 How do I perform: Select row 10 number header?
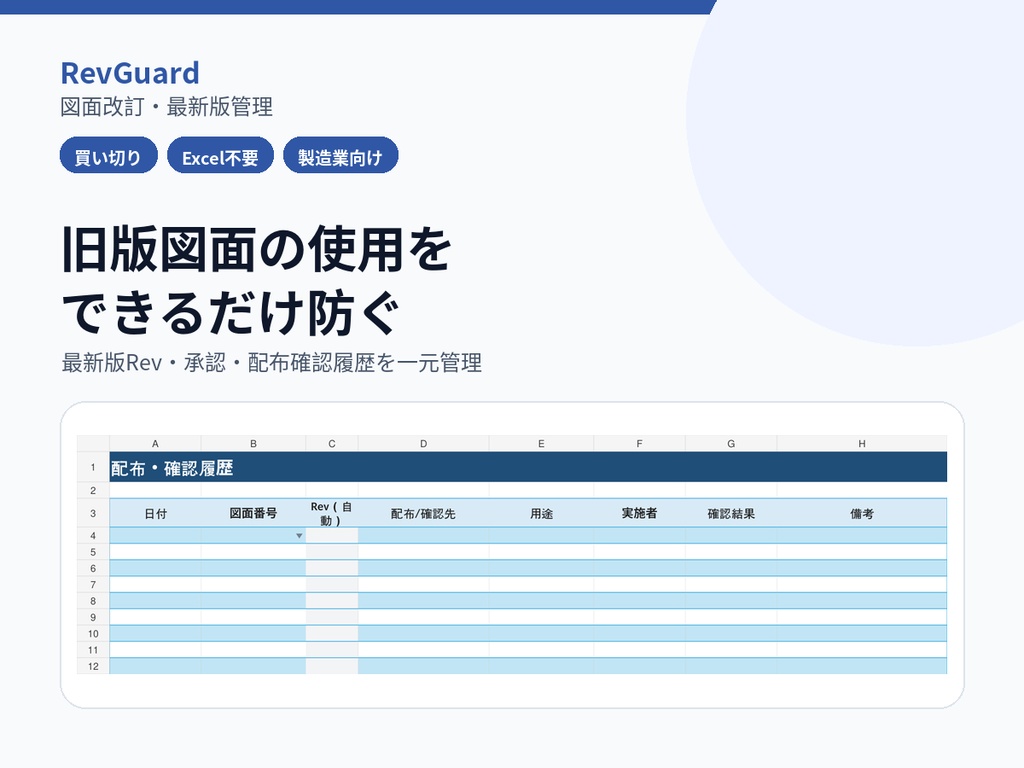pyautogui.click(x=93, y=633)
